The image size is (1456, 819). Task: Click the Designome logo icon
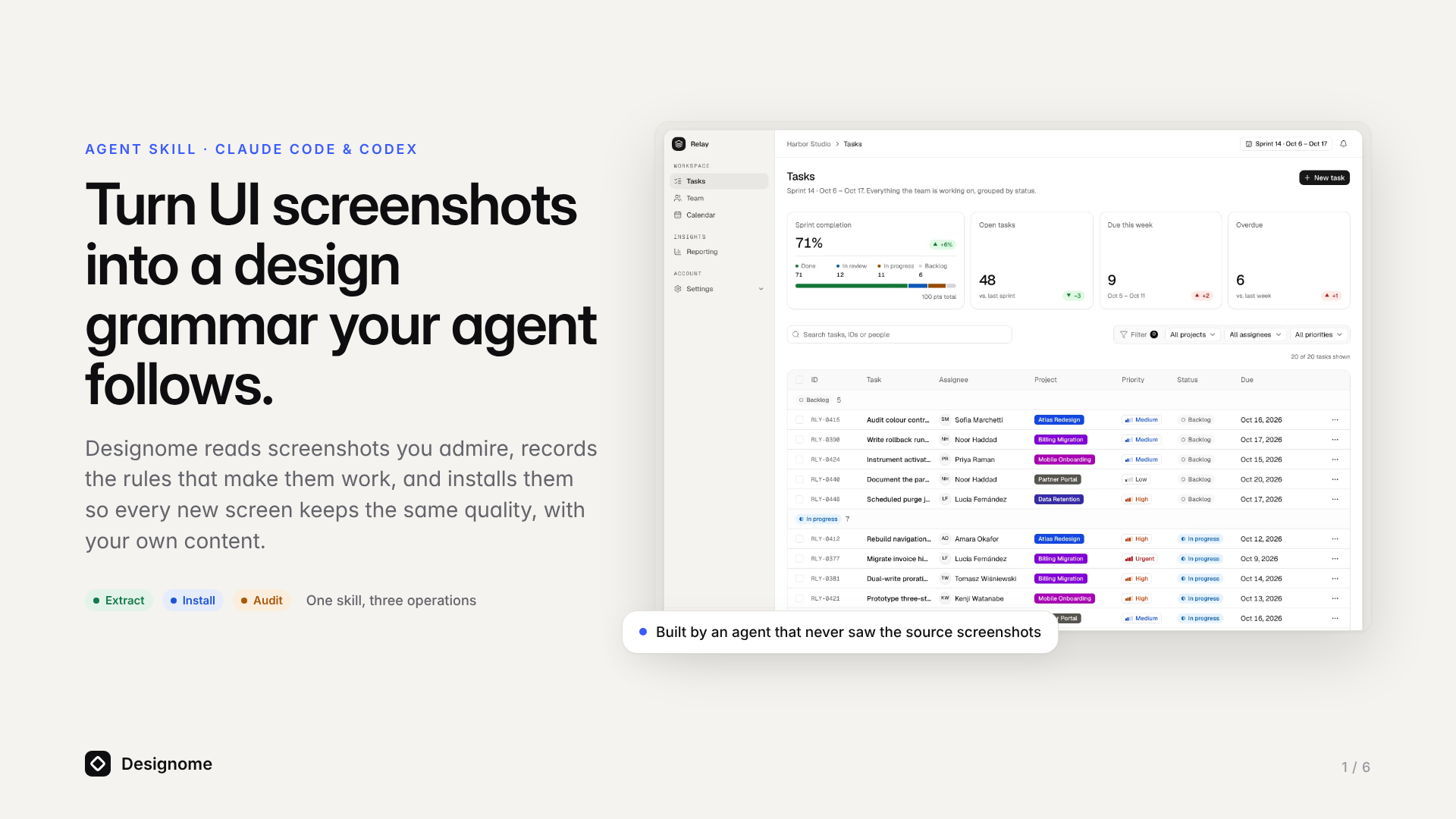click(x=98, y=764)
